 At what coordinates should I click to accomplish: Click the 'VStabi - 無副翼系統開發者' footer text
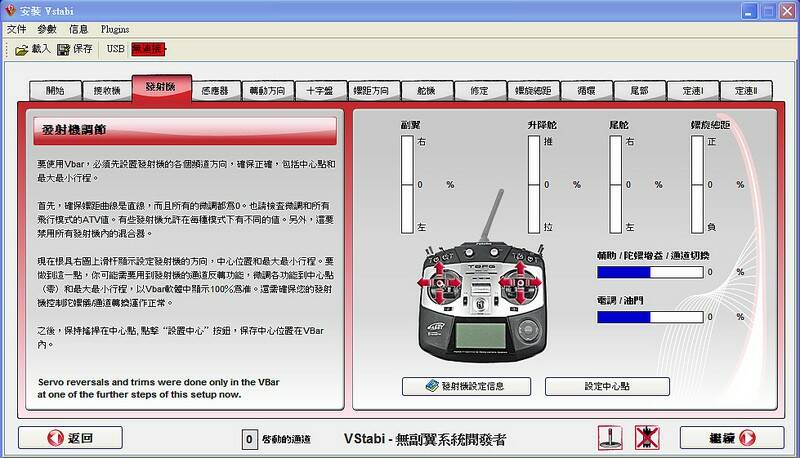[x=424, y=439]
